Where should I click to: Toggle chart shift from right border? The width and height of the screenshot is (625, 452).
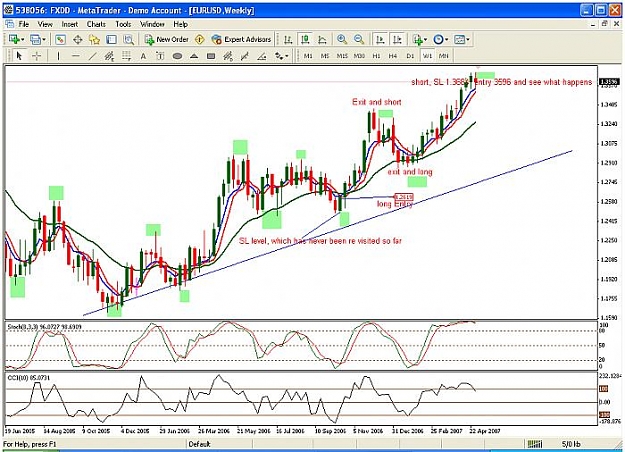[x=397, y=39]
